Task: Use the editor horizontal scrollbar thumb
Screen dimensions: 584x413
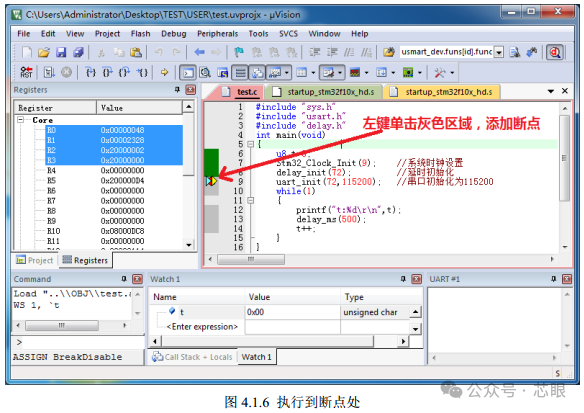Action: pos(251,259)
